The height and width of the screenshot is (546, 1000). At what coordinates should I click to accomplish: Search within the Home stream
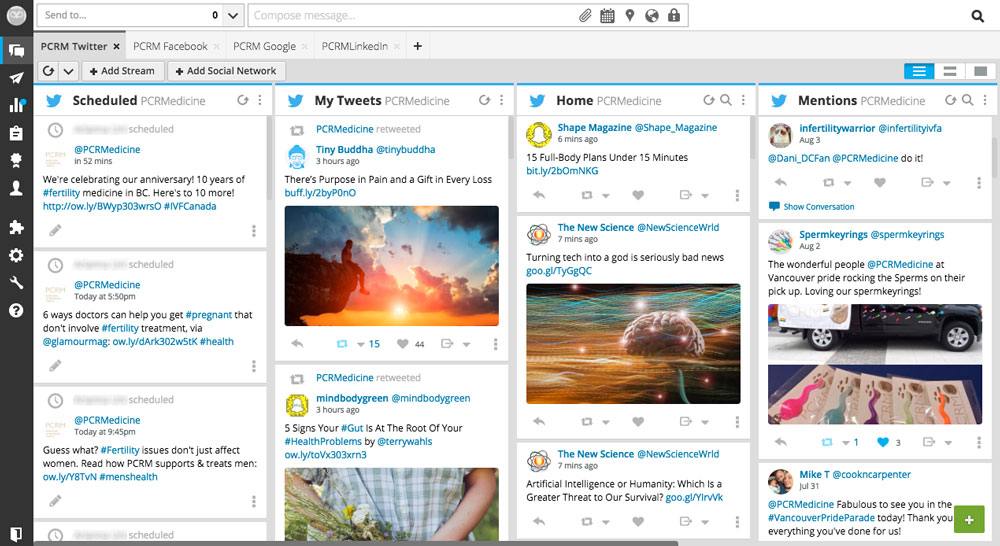726,100
